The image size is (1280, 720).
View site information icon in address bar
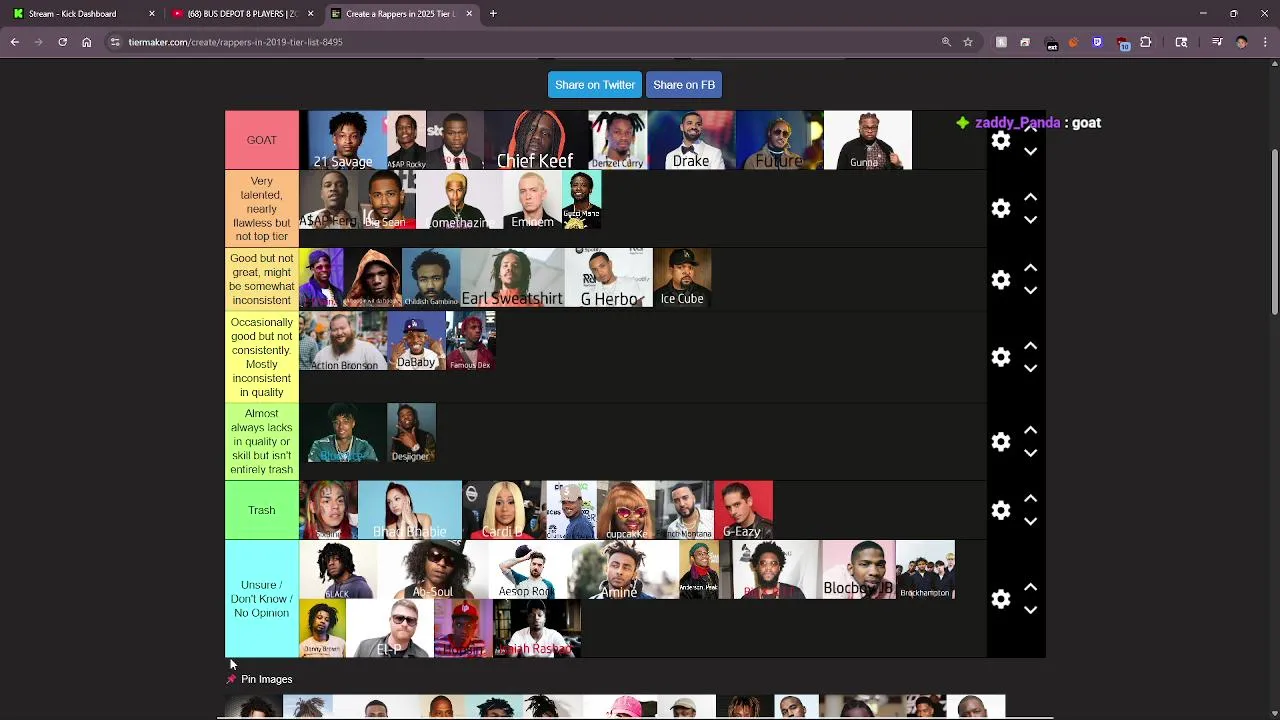click(x=115, y=42)
